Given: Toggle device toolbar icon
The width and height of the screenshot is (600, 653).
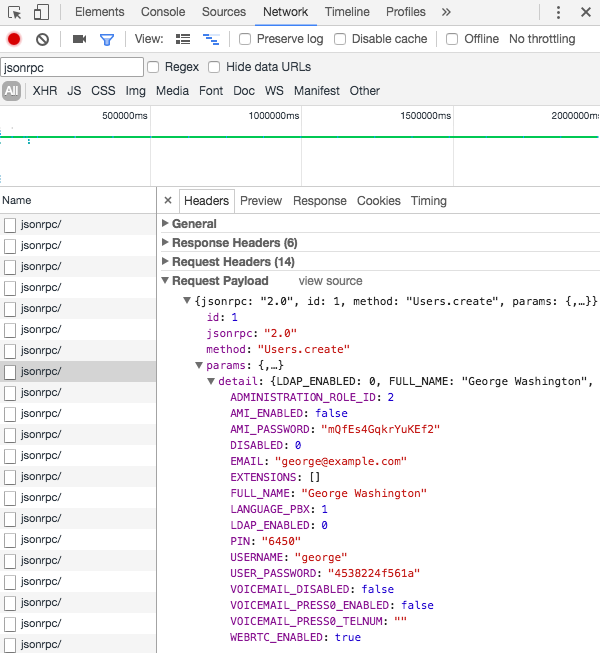Looking at the screenshot, I should point(41,12).
